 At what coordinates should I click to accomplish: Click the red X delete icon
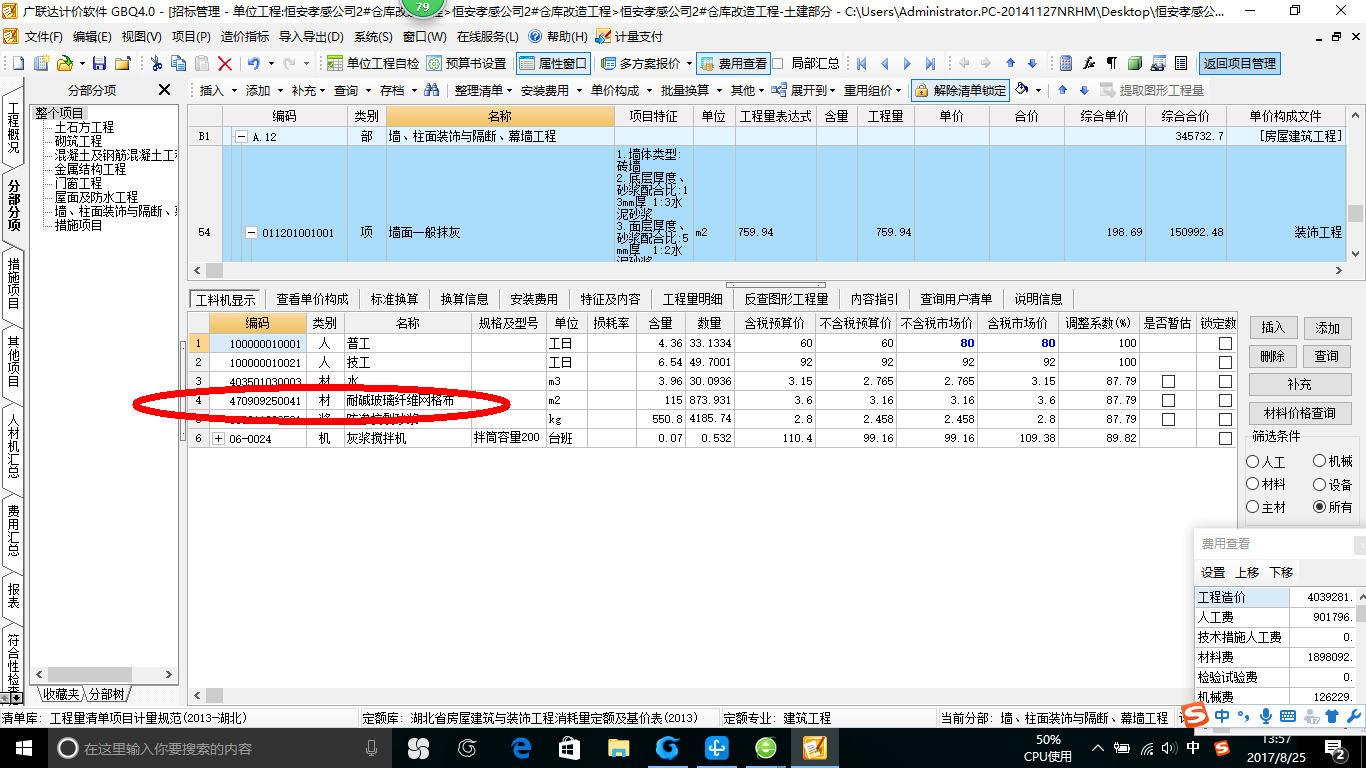(225, 63)
